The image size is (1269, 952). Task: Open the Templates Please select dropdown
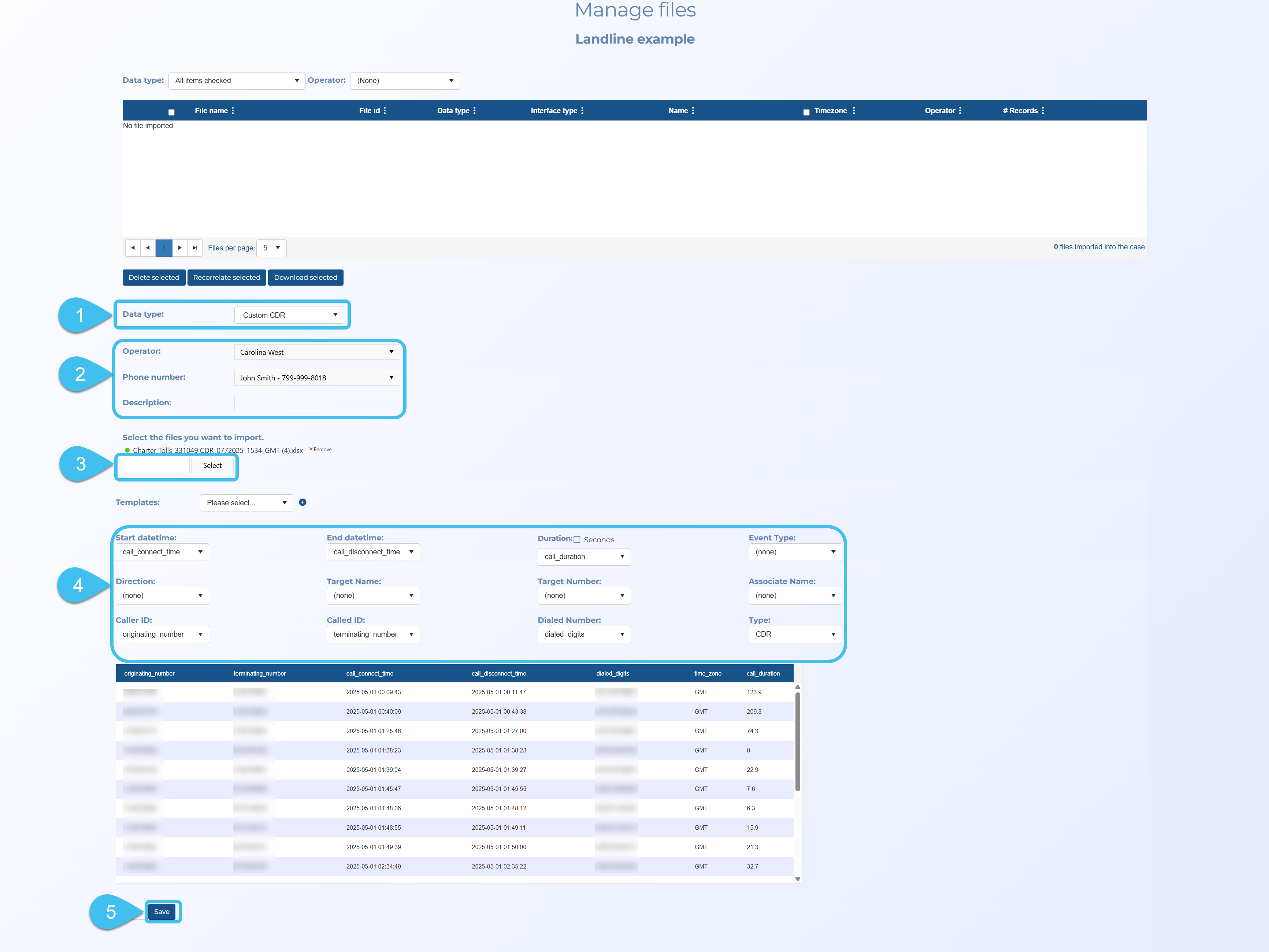coord(246,503)
